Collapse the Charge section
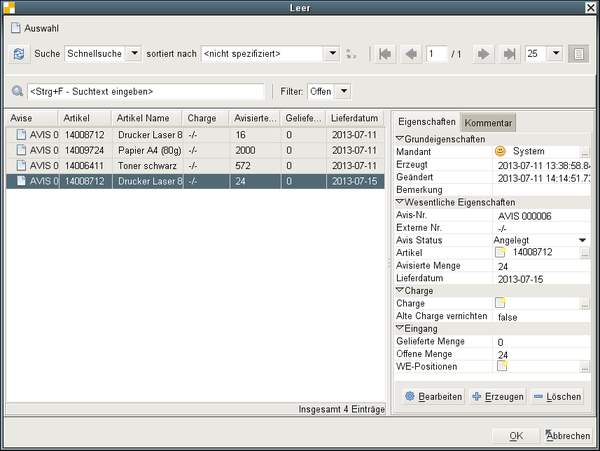This screenshot has height=451, width=600. [x=399, y=290]
